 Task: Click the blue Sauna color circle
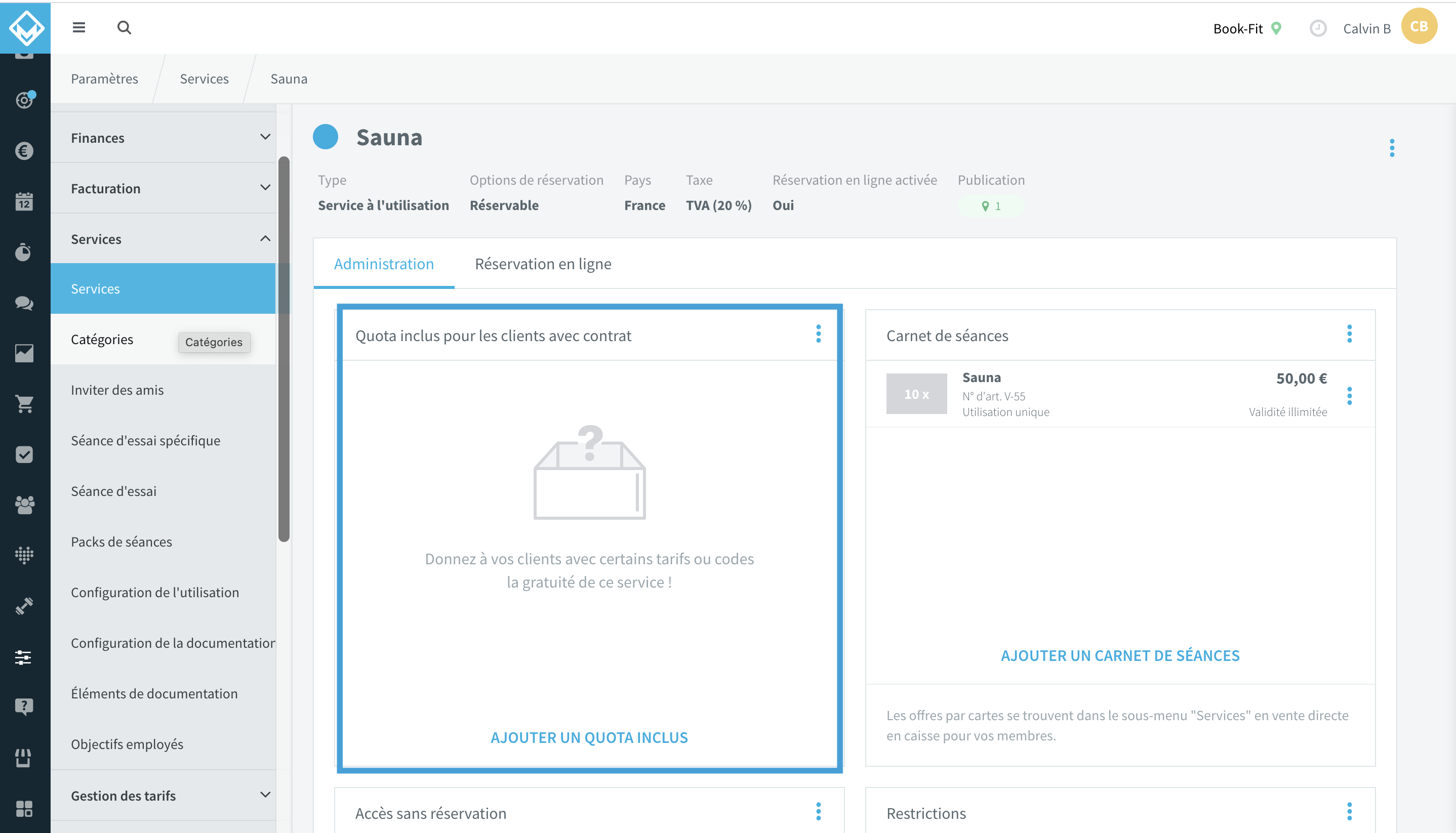pos(325,137)
